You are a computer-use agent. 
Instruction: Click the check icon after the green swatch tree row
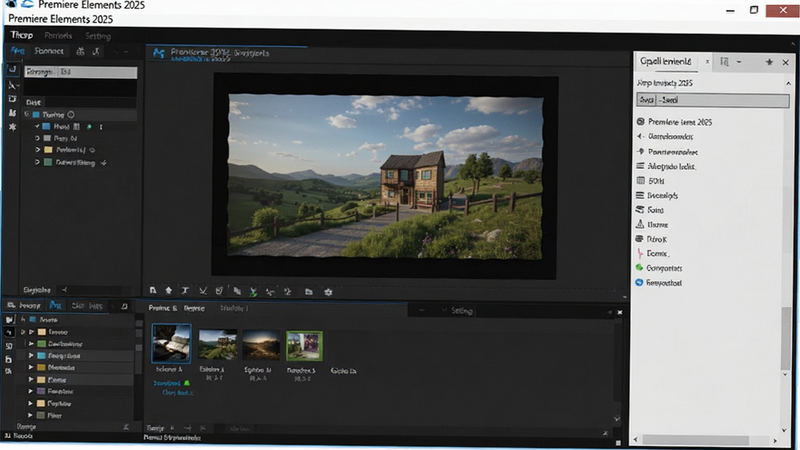[x=104, y=163]
